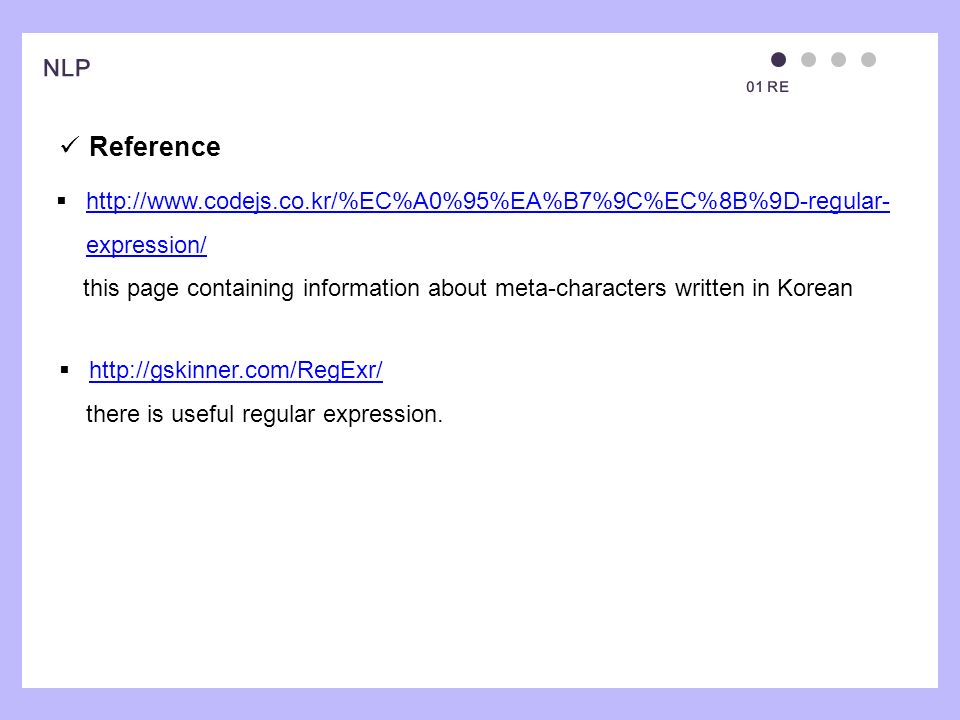
Task: Click the square bullet before gskinner link
Action: coord(65,370)
